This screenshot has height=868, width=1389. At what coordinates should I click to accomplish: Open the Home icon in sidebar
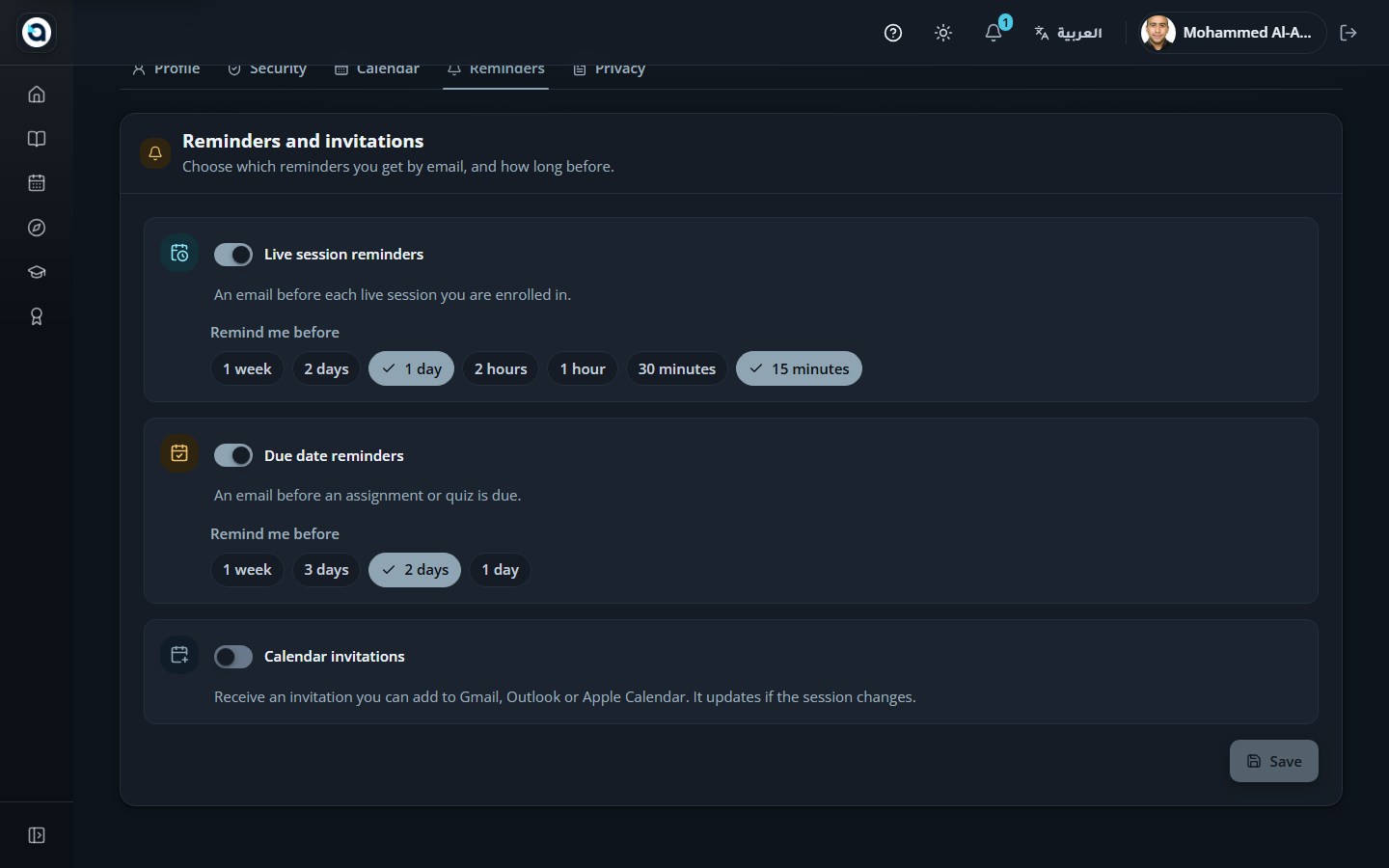coord(37,95)
